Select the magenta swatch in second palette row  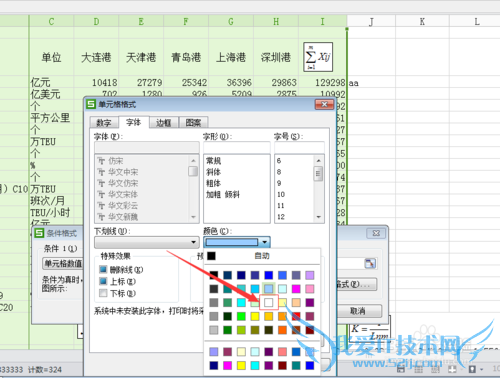[x=296, y=289]
